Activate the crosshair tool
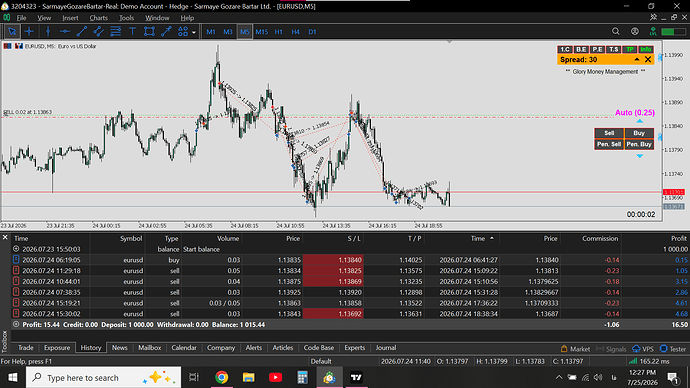Image resolution: width=690 pixels, height=388 pixels. (x=29, y=32)
